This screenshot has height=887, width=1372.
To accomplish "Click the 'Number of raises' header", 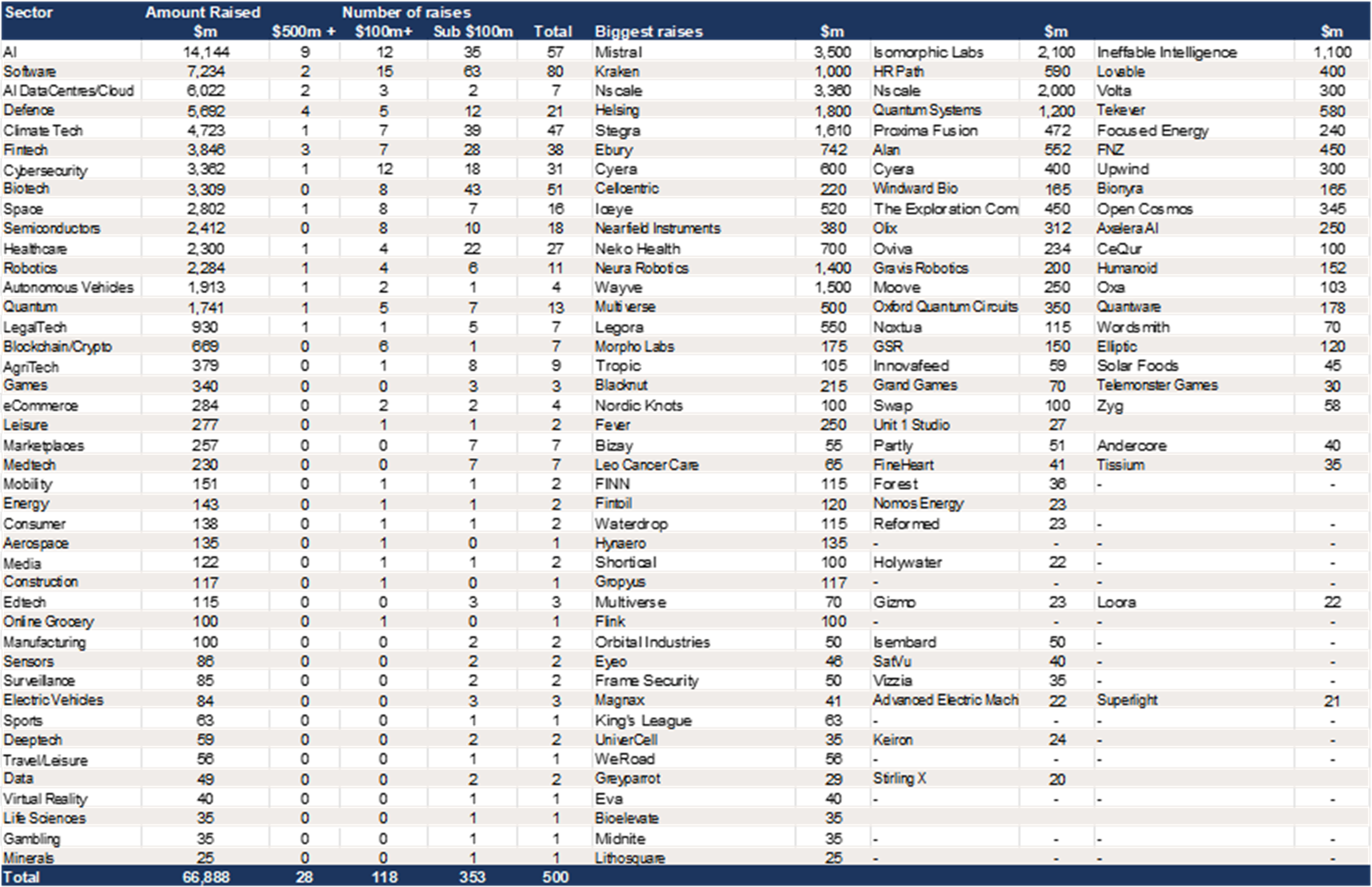I will coord(406,12).
